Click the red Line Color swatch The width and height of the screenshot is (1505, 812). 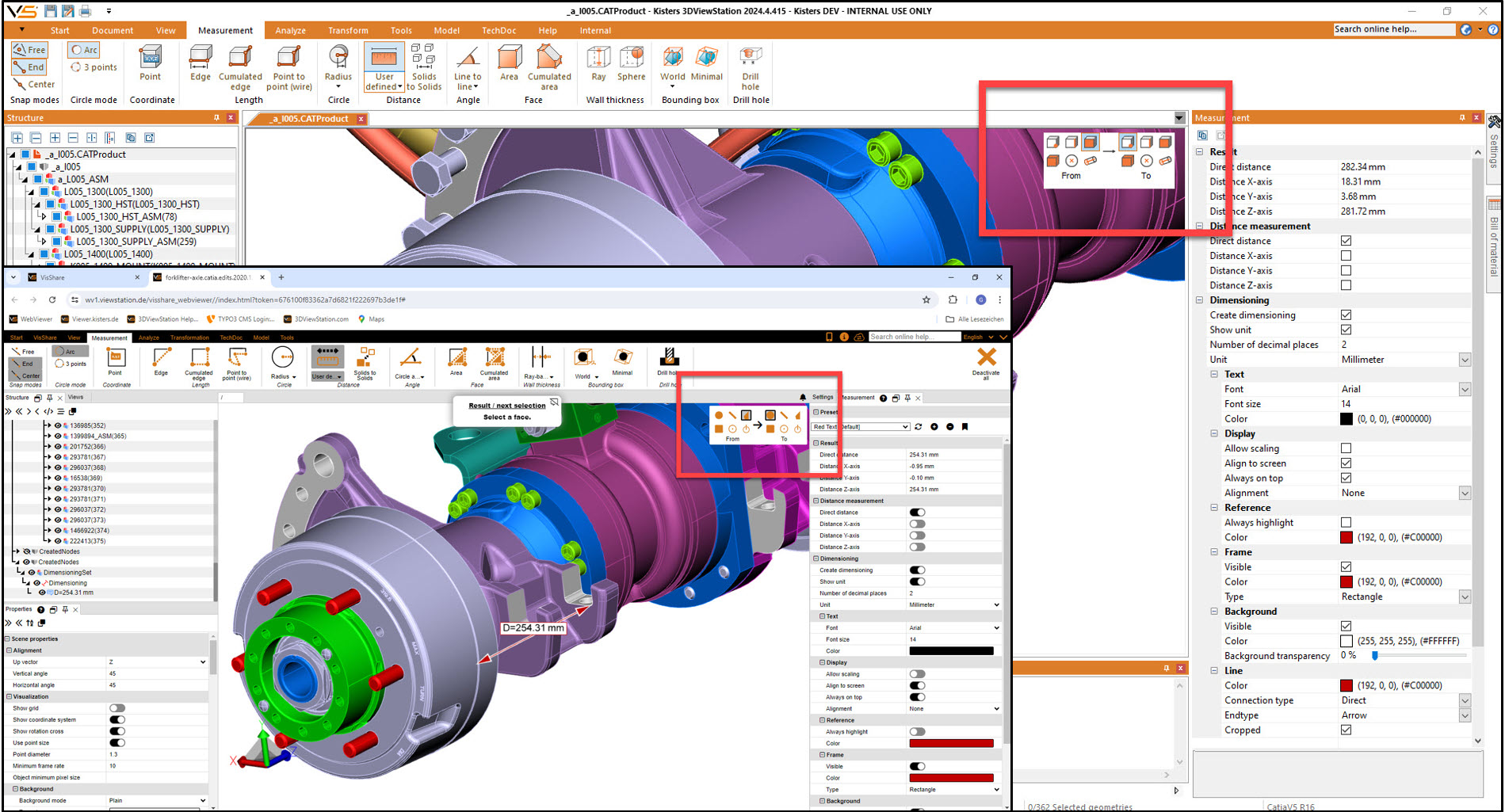(1346, 685)
